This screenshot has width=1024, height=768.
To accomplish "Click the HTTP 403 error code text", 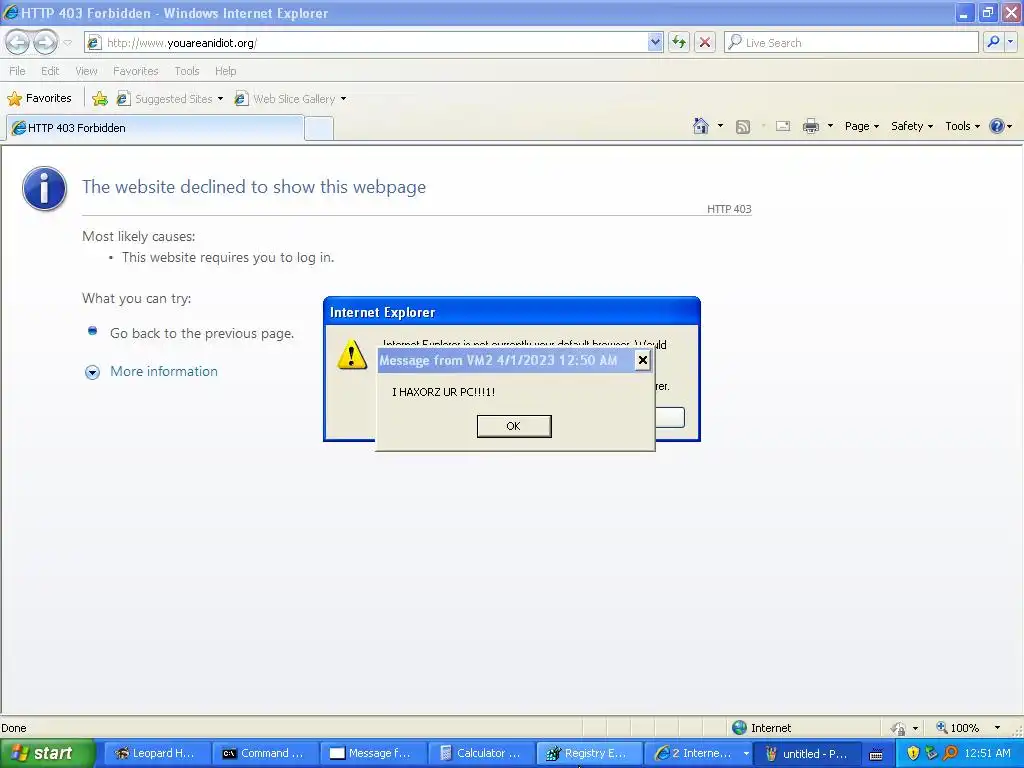I will [x=729, y=209].
